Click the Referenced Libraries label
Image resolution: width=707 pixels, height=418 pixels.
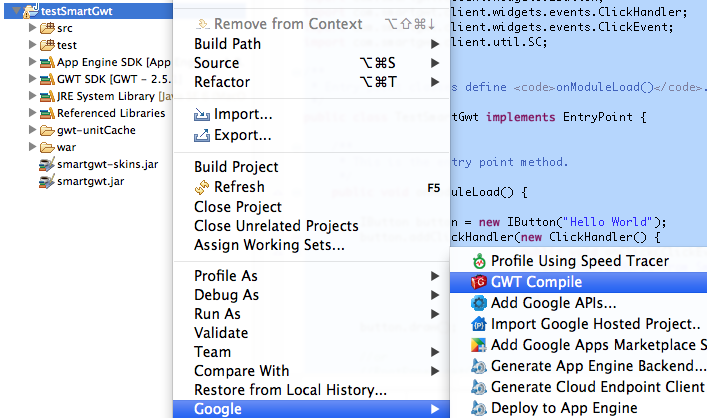point(111,113)
